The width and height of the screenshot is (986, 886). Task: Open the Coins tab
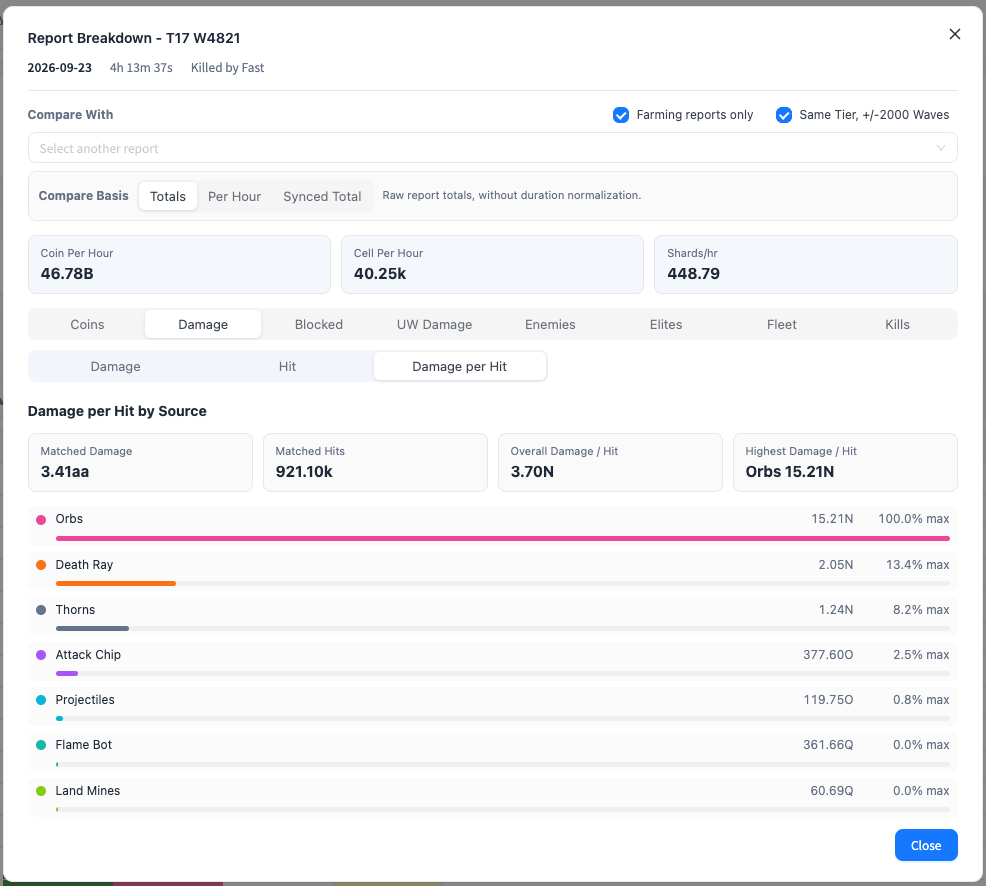tap(87, 324)
